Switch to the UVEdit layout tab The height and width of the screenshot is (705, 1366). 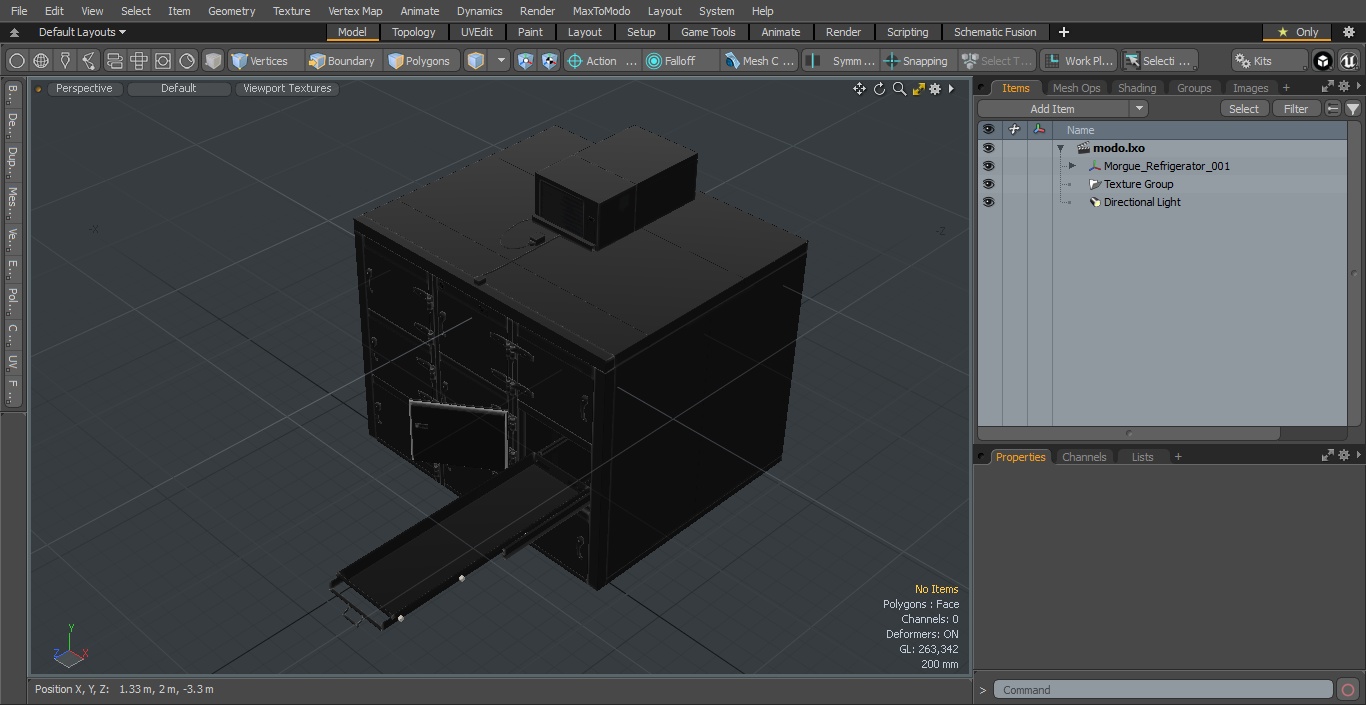point(477,32)
